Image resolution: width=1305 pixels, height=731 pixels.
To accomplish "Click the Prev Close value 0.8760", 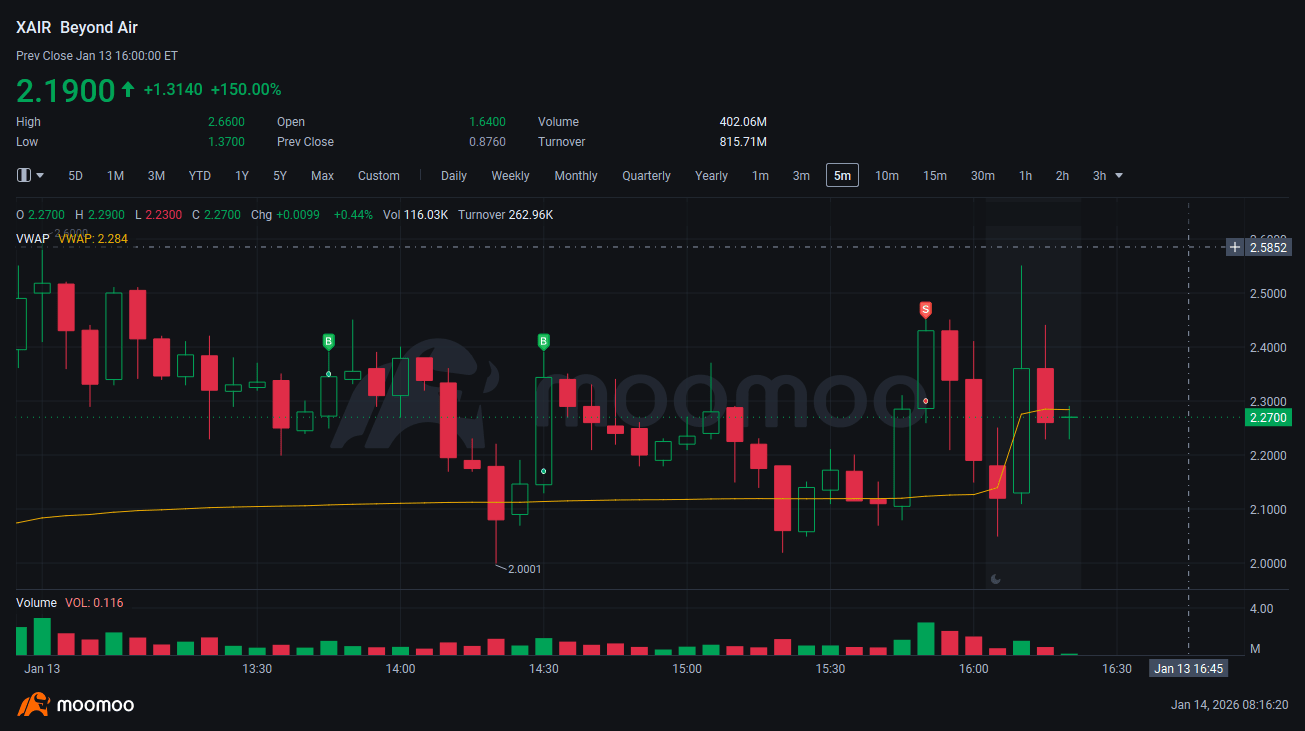I will (x=487, y=142).
